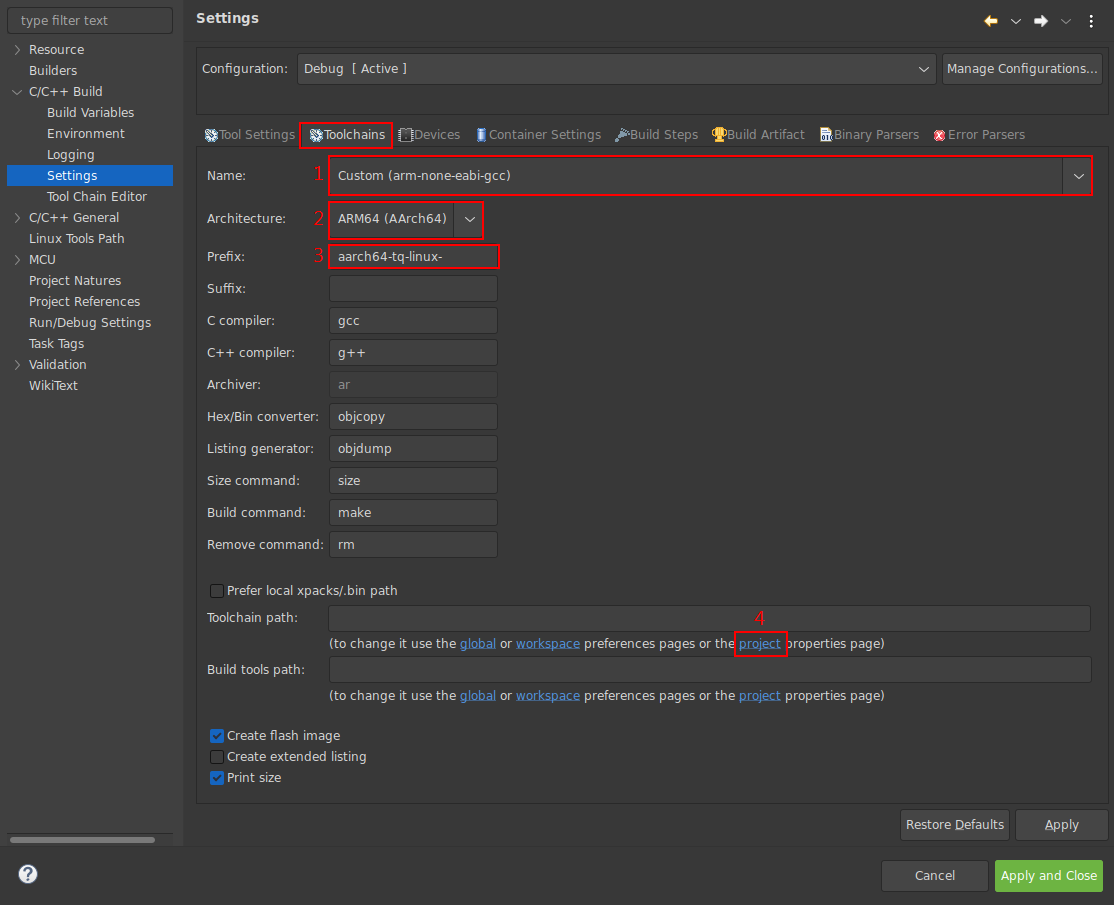Click the type filter text box

click(x=90, y=21)
